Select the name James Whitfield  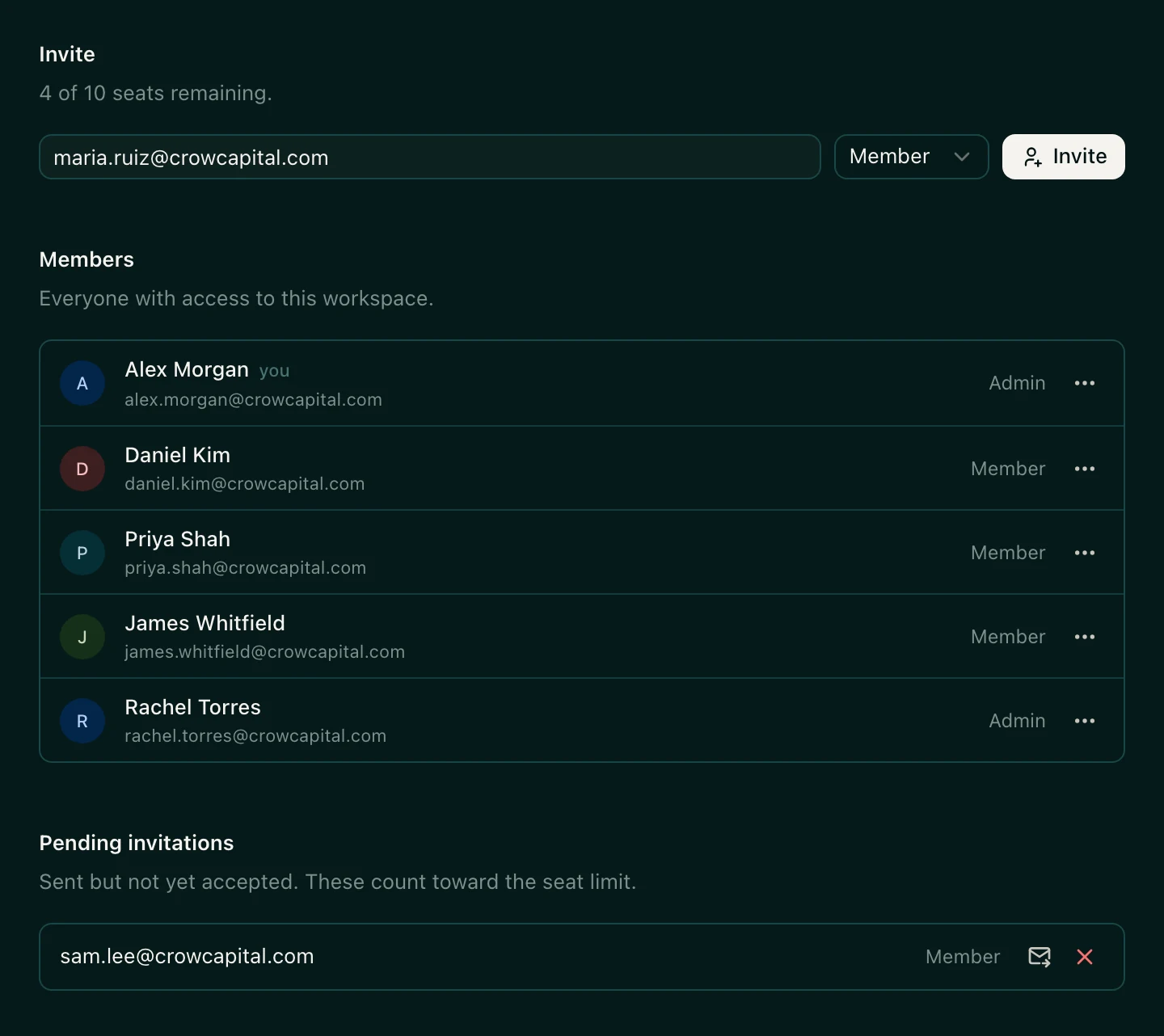click(205, 623)
